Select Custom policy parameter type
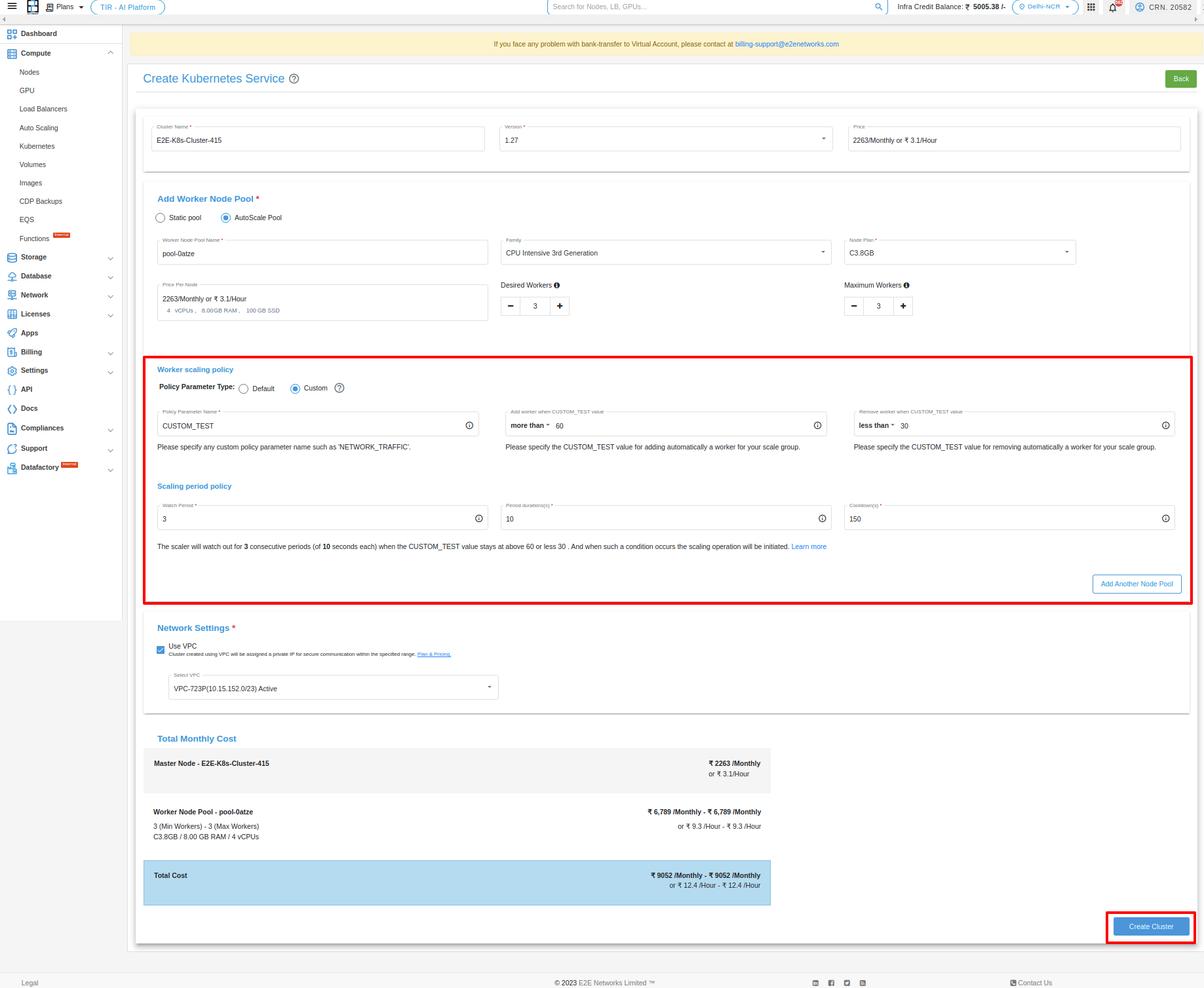This screenshot has height=988, width=1204. click(x=295, y=389)
